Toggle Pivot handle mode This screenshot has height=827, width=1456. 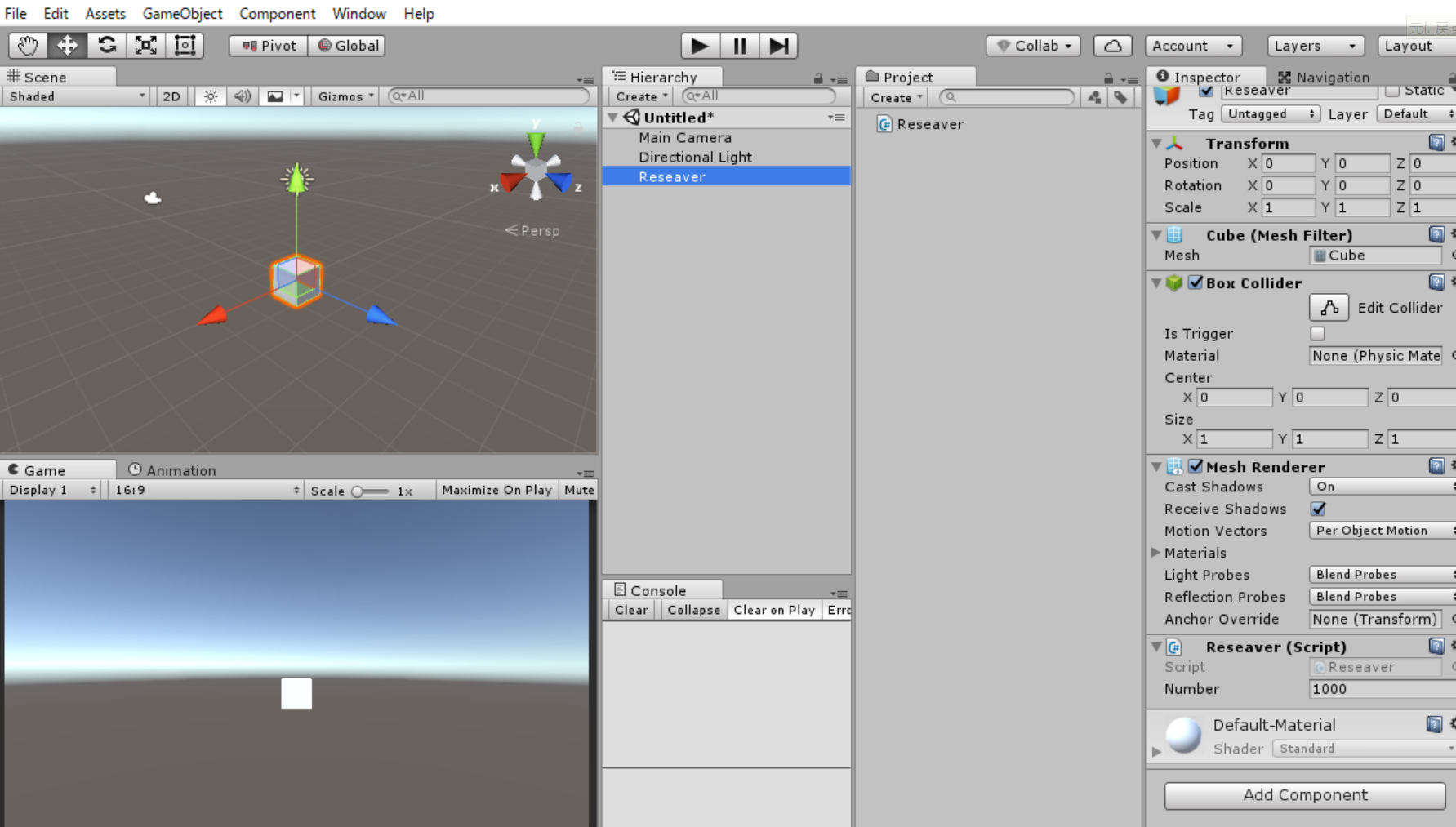(x=269, y=46)
